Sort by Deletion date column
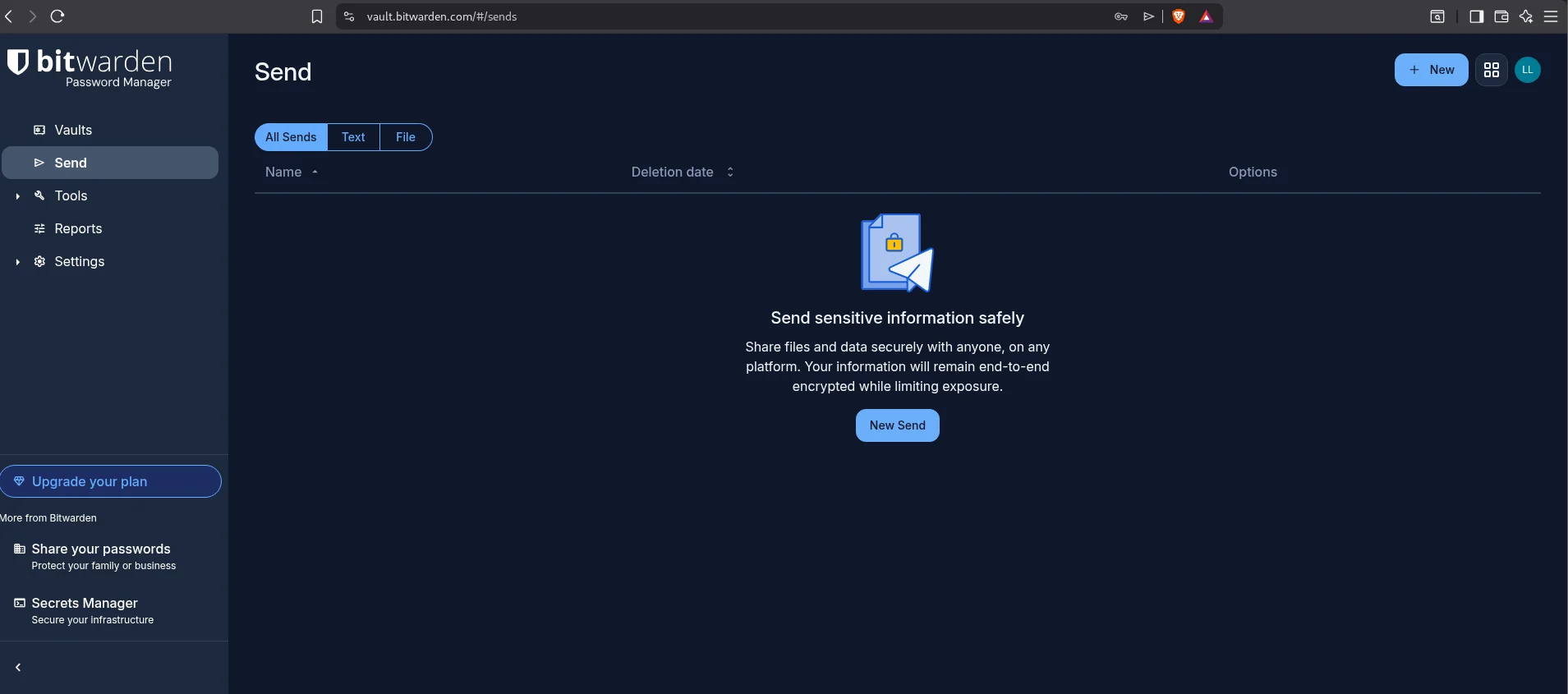Screen dimensions: 1568x694 click(x=682, y=172)
